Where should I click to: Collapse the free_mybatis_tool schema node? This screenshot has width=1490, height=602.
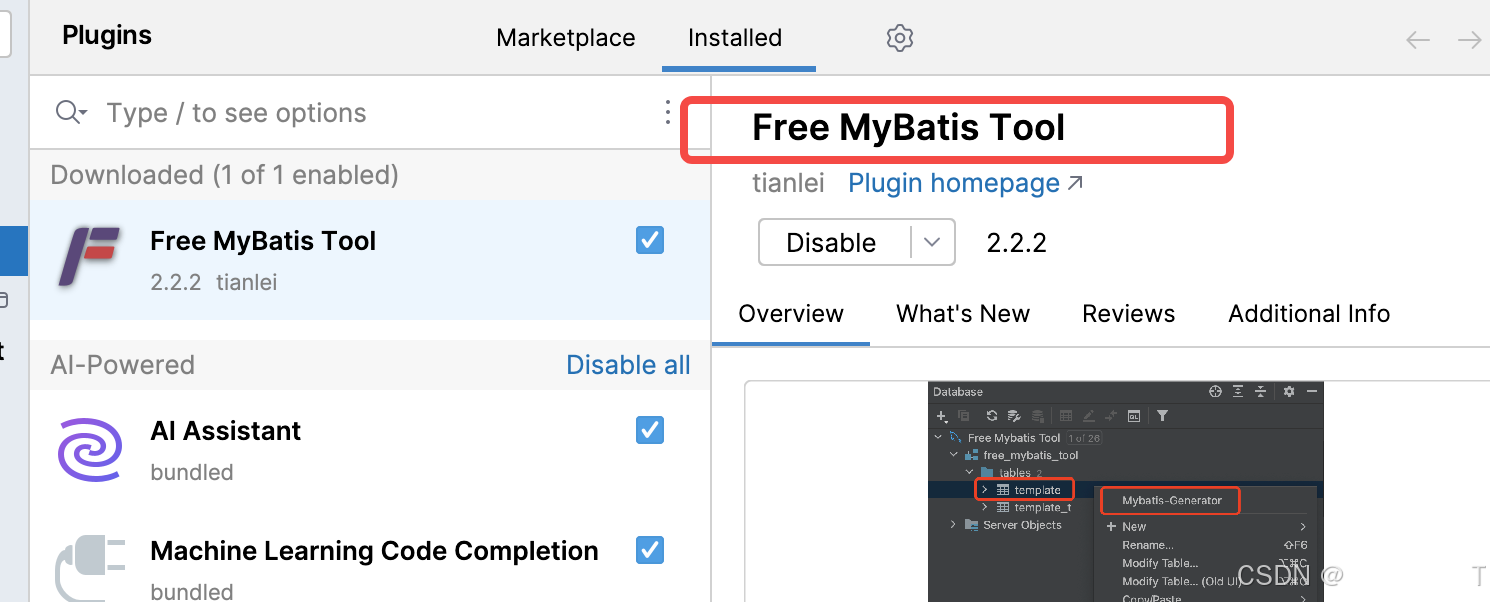click(952, 455)
